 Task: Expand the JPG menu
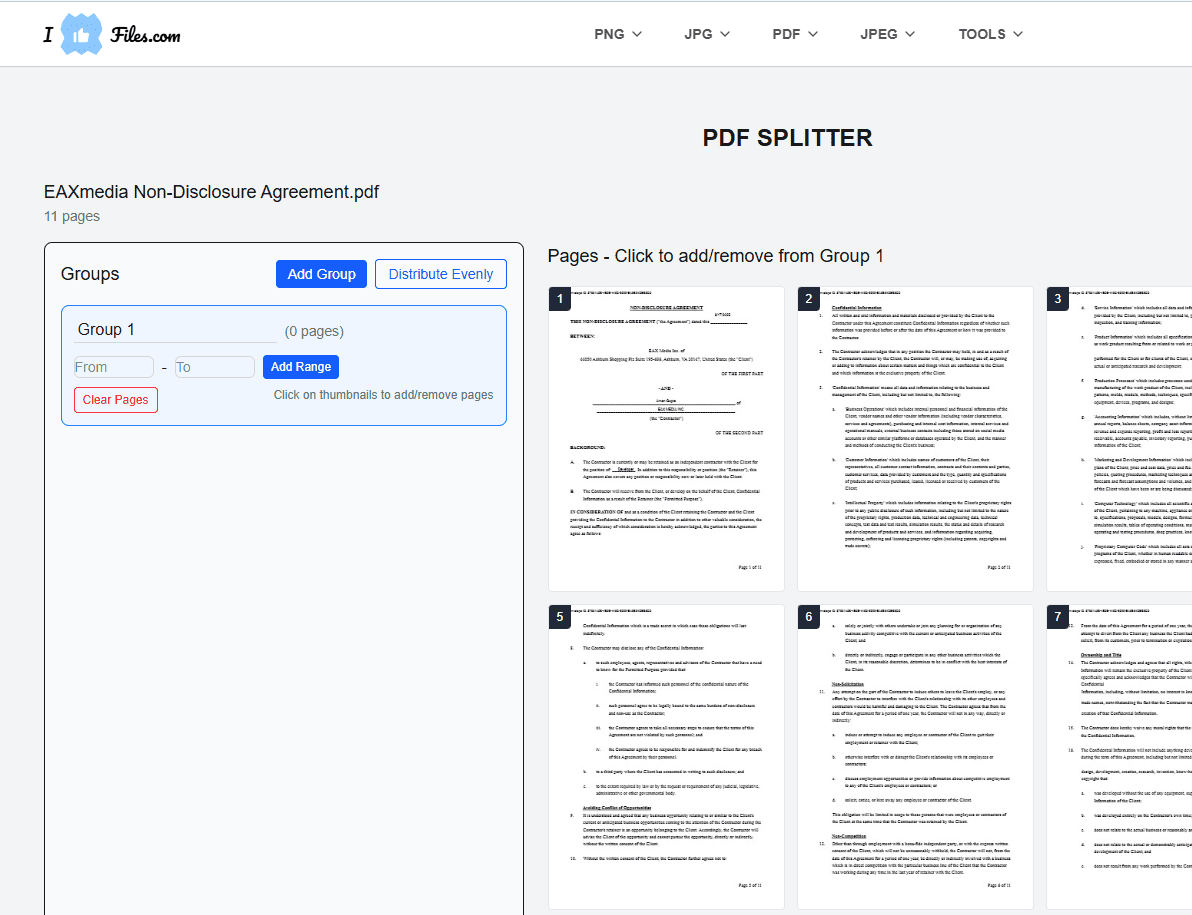click(706, 34)
